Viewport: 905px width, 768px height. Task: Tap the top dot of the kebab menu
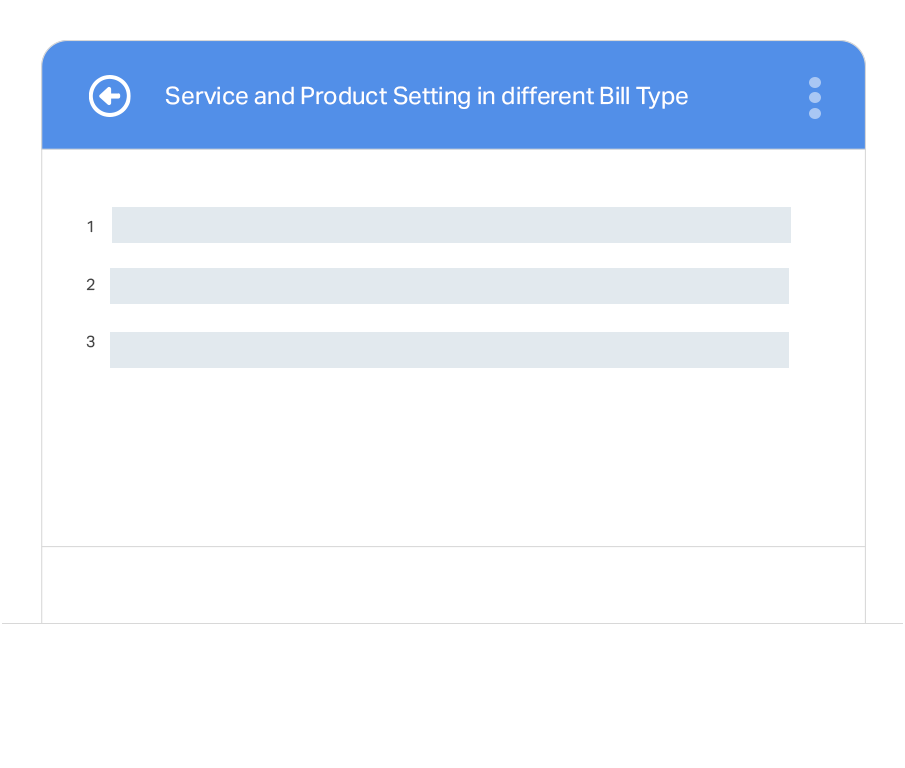click(x=814, y=83)
